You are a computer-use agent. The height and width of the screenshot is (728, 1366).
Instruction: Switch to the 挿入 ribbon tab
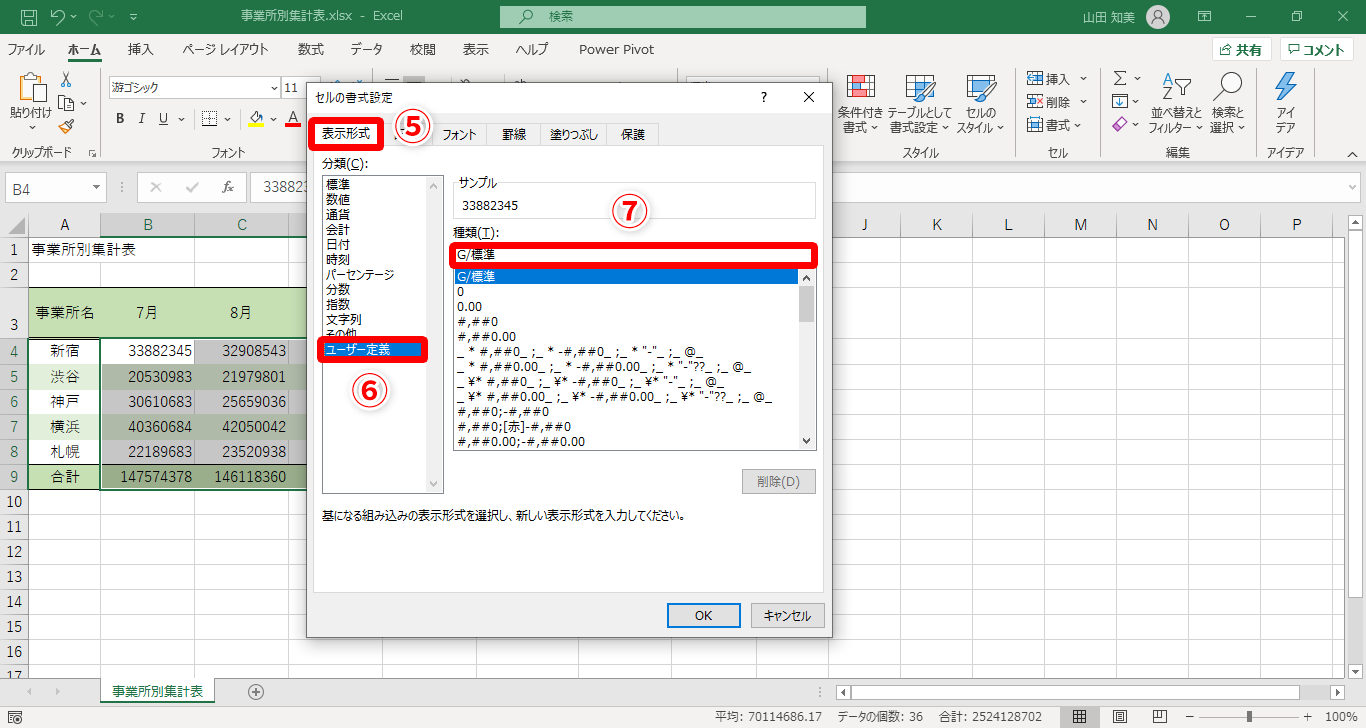pos(141,50)
